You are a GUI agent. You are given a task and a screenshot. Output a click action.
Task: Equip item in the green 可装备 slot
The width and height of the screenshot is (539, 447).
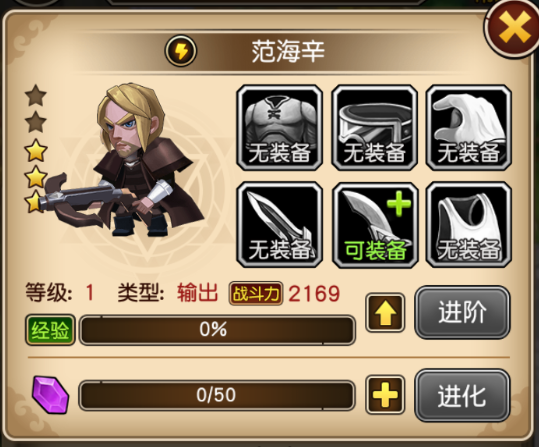(x=374, y=225)
